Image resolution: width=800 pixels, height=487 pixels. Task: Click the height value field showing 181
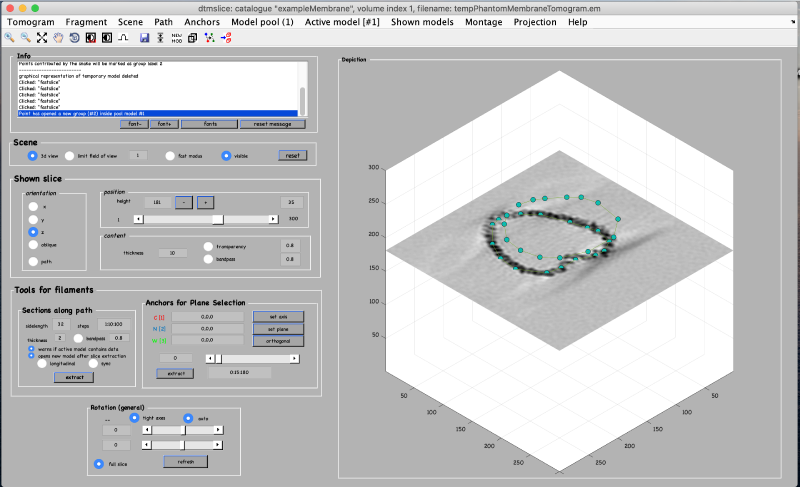coord(157,202)
